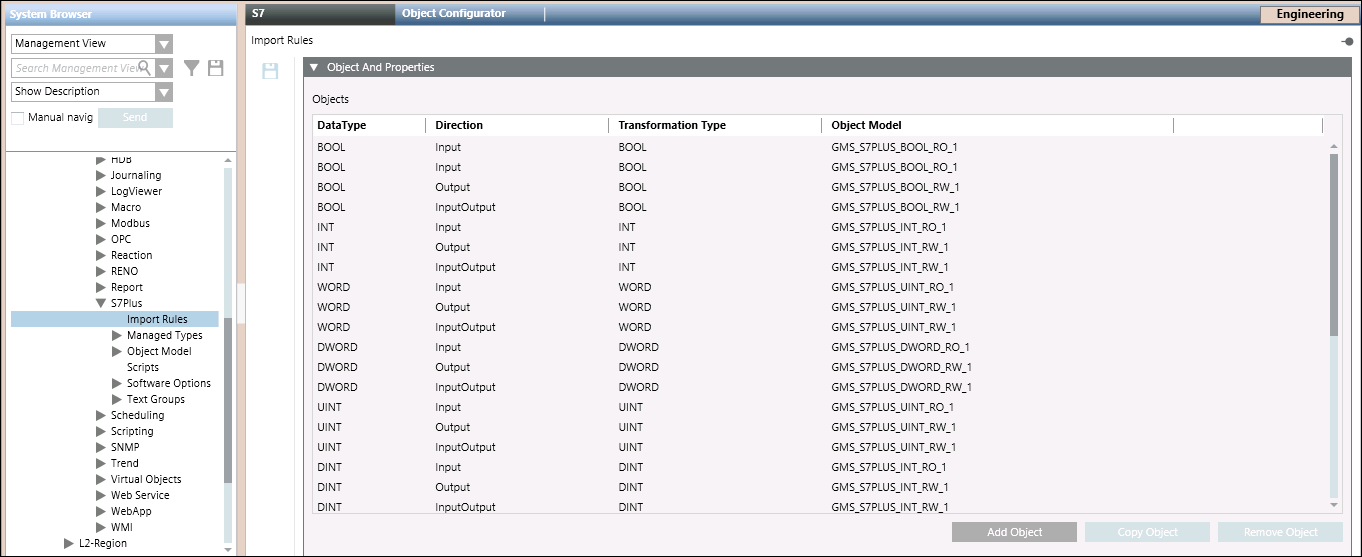
Task: Enable the Manual navigation checkbox
Action: point(18,118)
